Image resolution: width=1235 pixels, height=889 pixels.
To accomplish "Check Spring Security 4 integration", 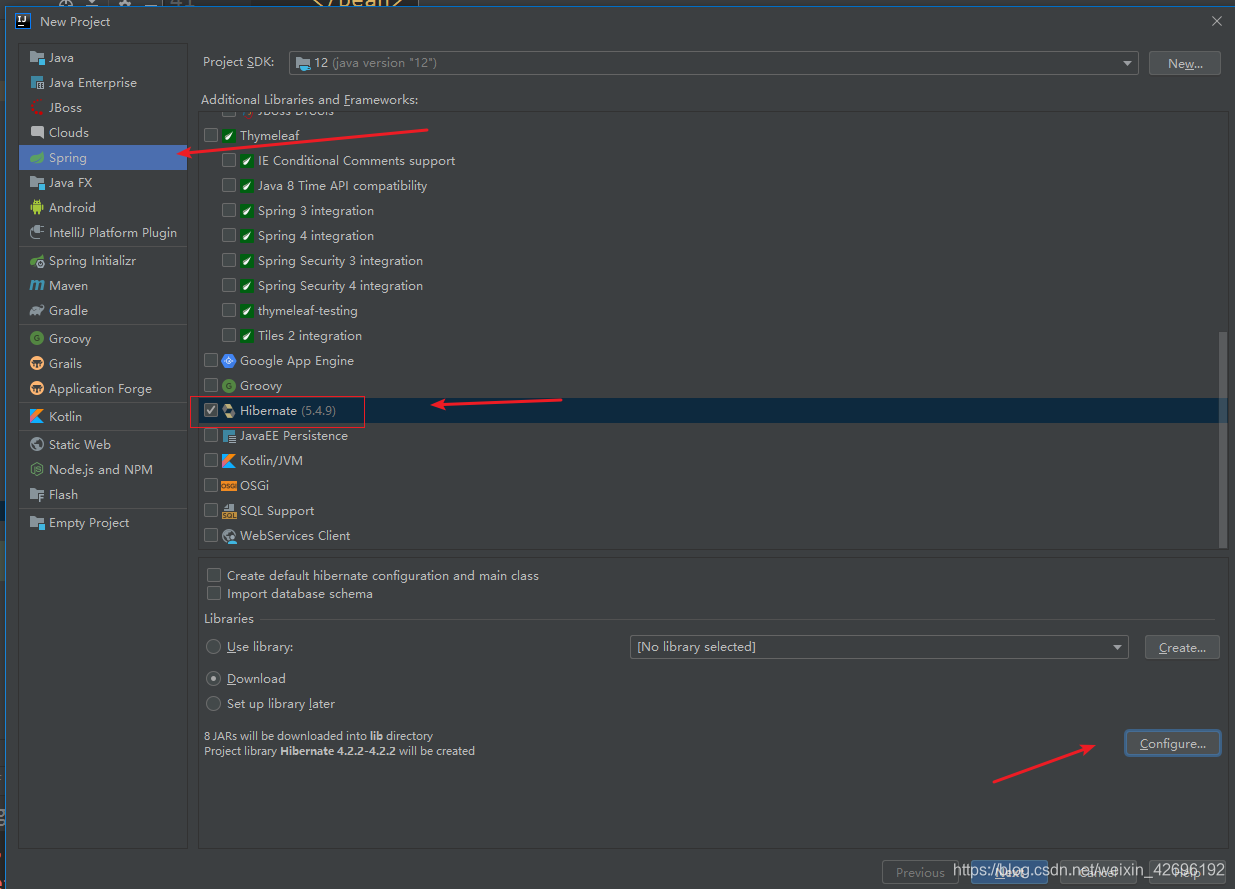I will pyautogui.click(x=229, y=285).
